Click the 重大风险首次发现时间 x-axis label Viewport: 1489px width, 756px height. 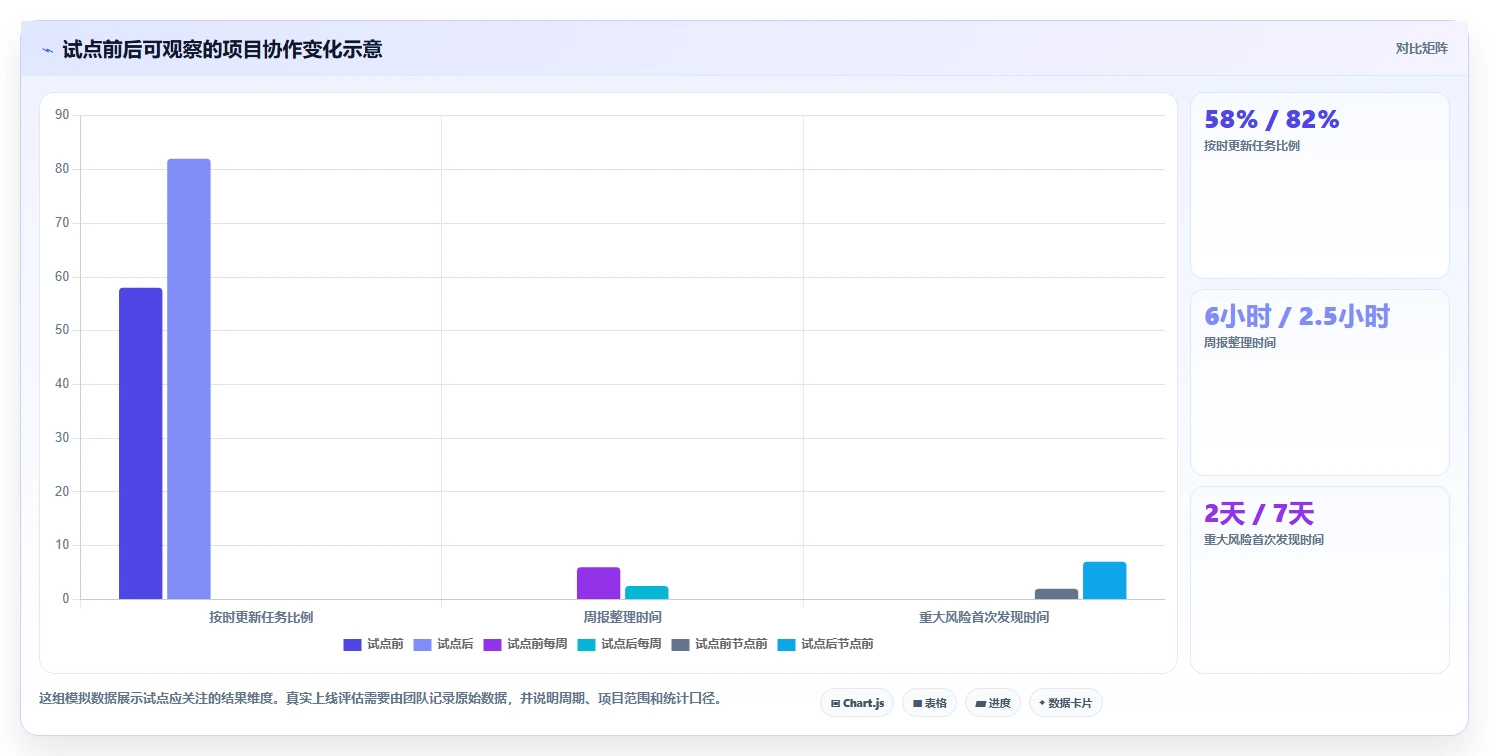[x=984, y=617]
